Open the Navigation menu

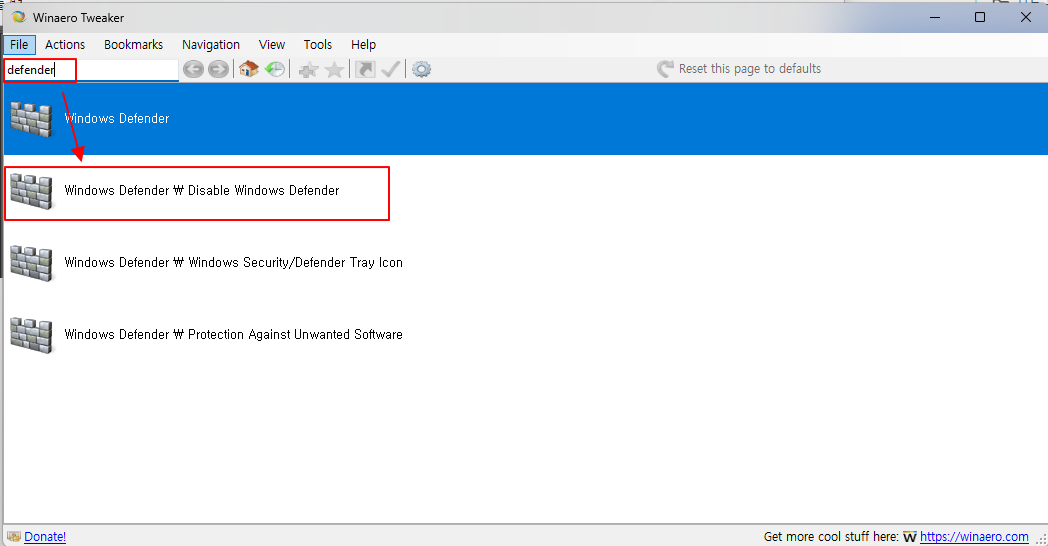point(211,45)
